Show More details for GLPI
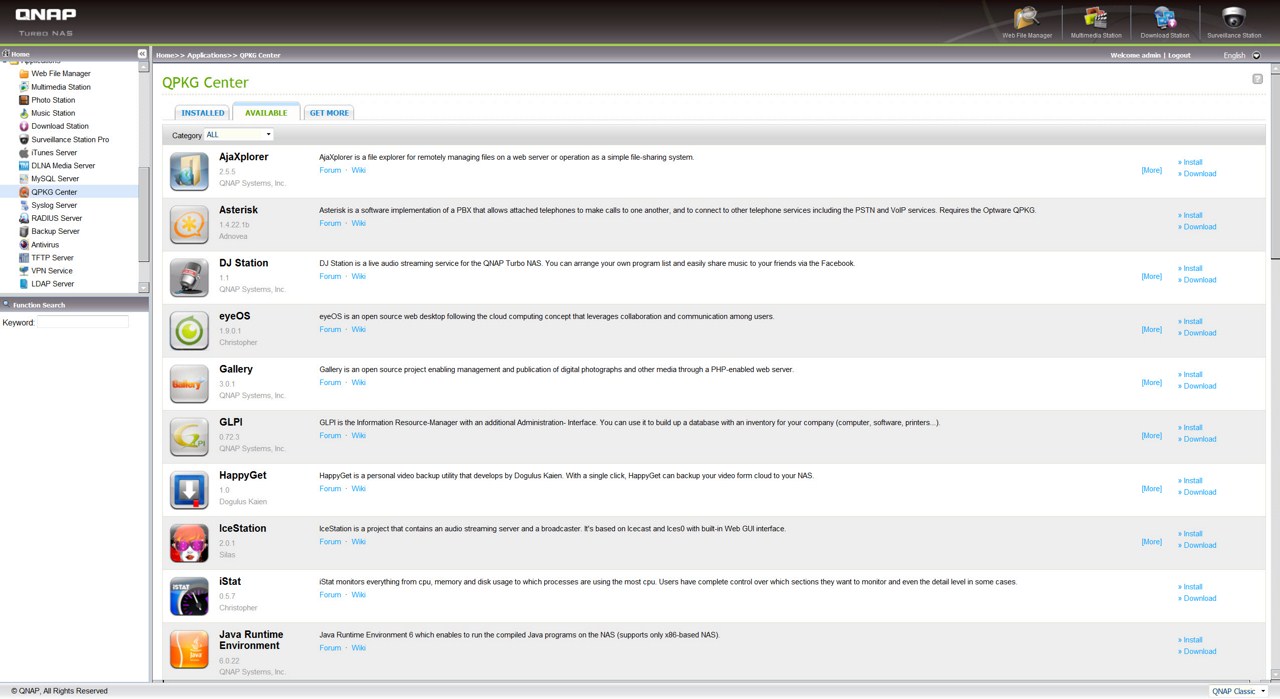This screenshot has width=1280, height=699. (x=1152, y=435)
